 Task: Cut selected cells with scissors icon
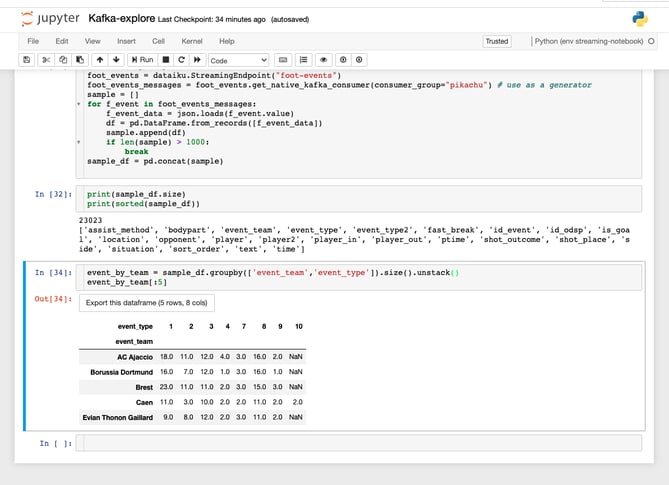tap(46, 60)
